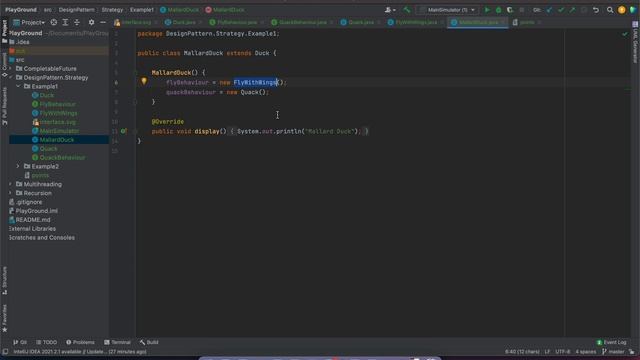
Task: Git push arrow icon in toolbar
Action: (572, 10)
